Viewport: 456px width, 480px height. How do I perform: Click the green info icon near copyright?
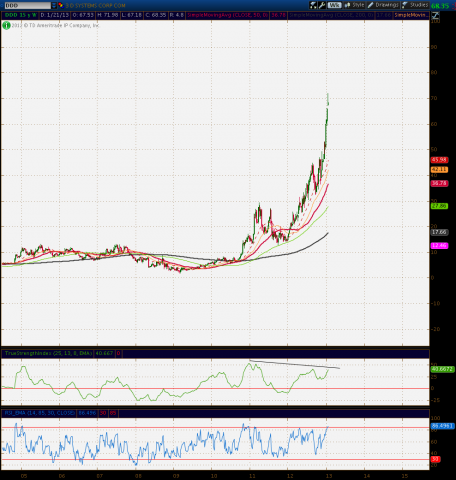point(6,25)
